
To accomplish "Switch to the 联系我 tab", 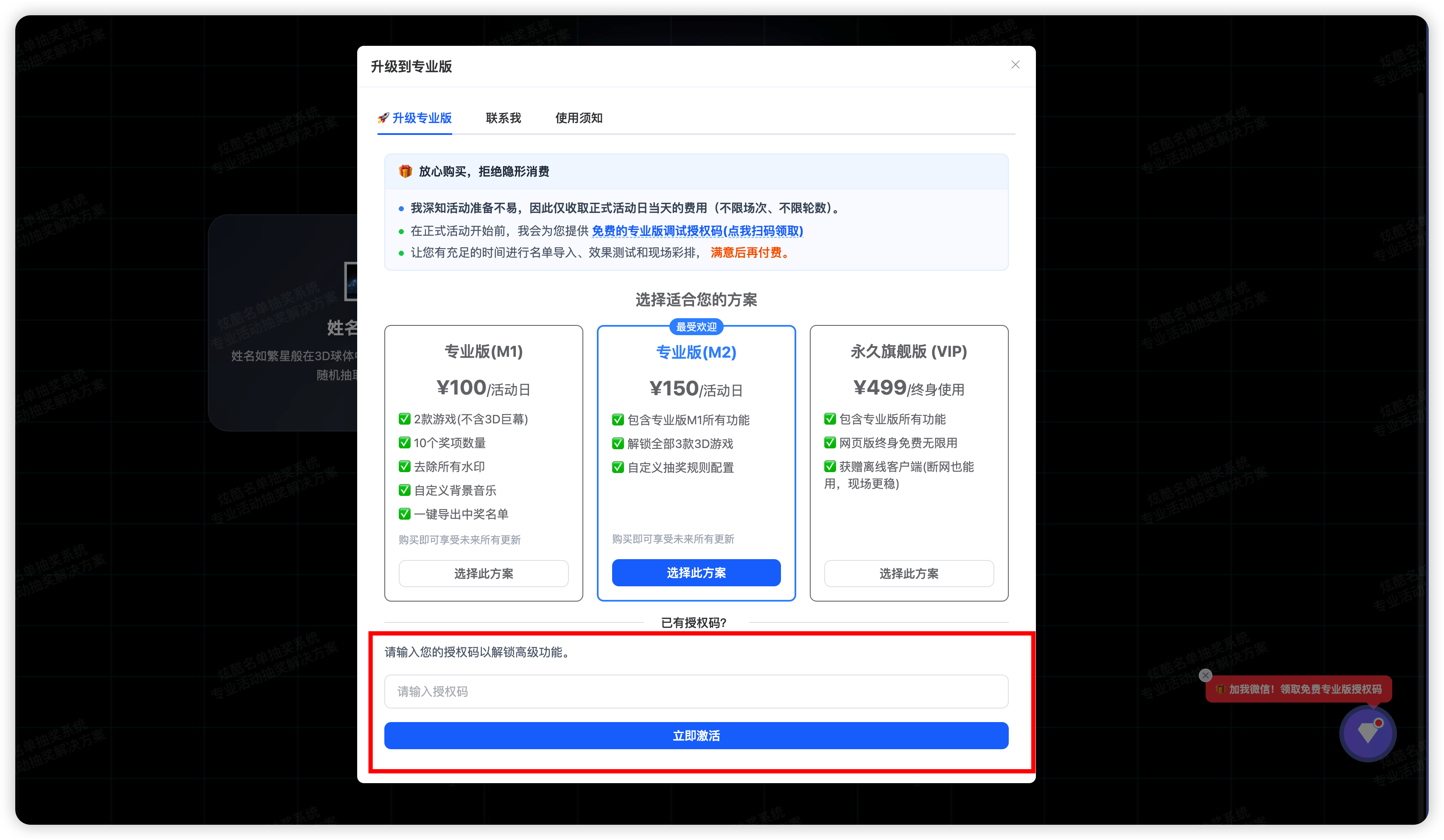I will pyautogui.click(x=503, y=118).
